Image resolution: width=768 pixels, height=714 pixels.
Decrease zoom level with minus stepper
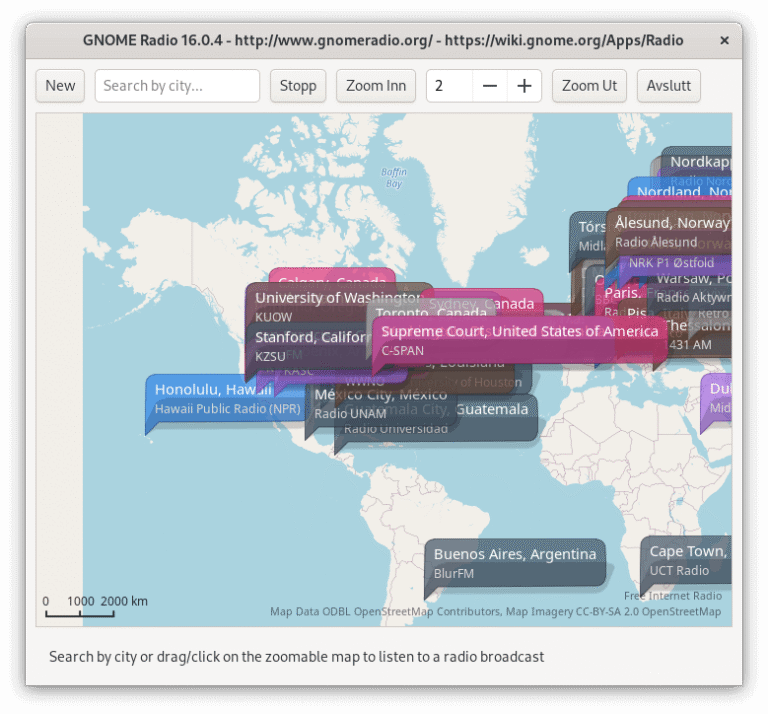click(490, 86)
